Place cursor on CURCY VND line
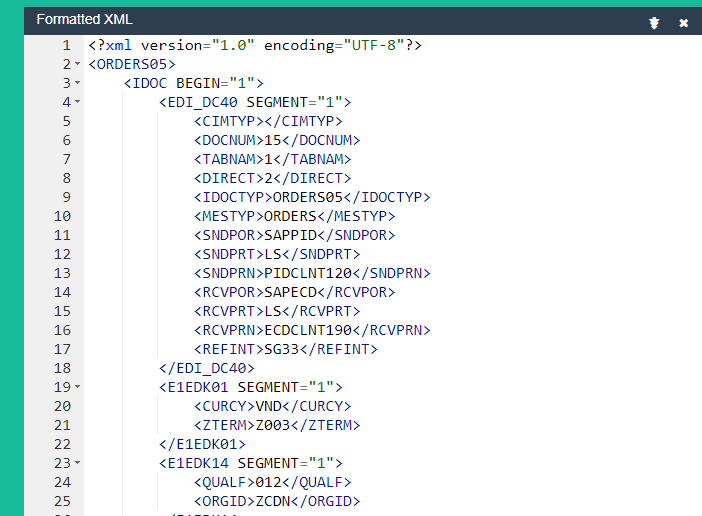Image resolution: width=702 pixels, height=516 pixels. point(272,407)
